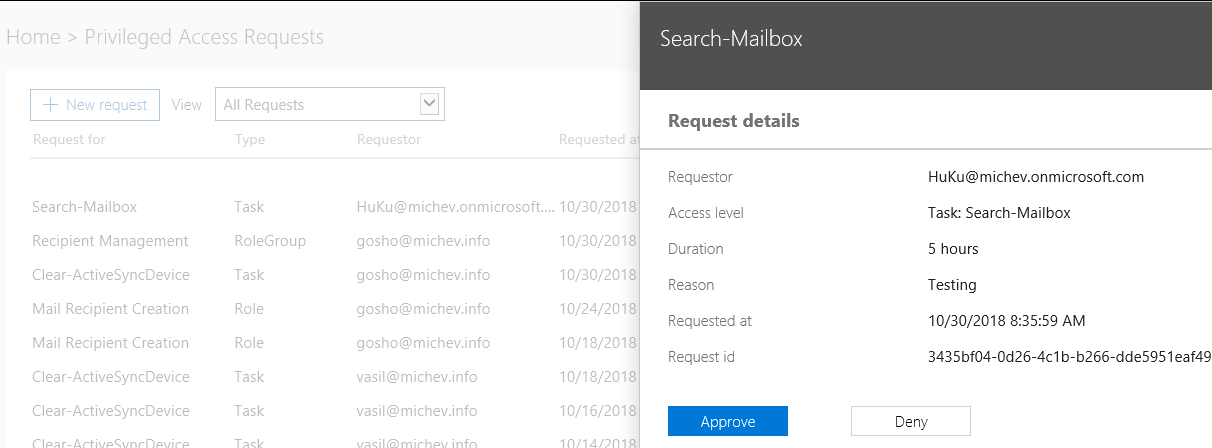The height and width of the screenshot is (448, 1212).
Task: Select the Recipient Management request row
Action: (110, 241)
